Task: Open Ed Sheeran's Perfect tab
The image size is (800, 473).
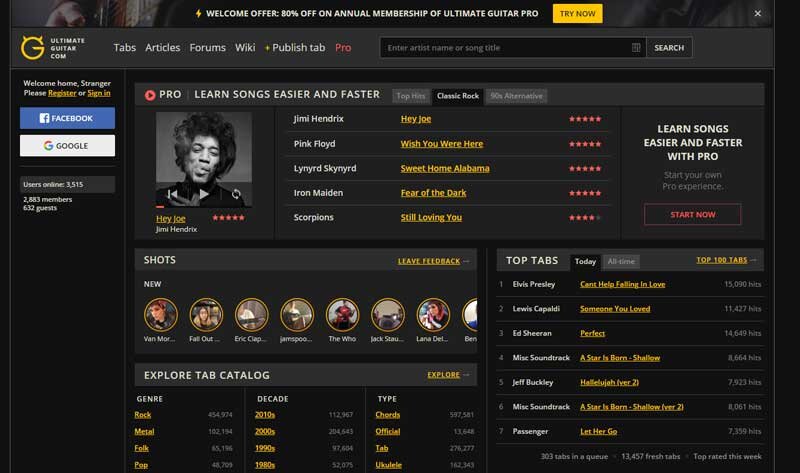Action: point(592,333)
